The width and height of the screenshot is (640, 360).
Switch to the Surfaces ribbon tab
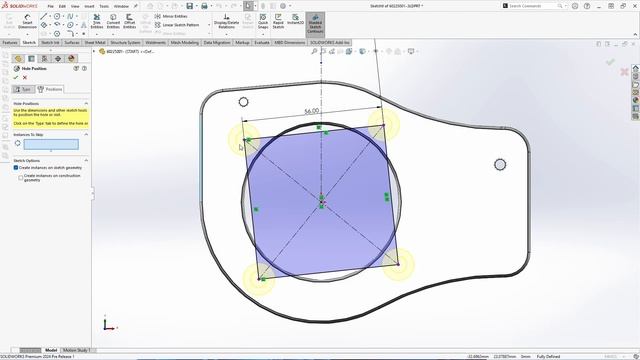click(x=72, y=42)
